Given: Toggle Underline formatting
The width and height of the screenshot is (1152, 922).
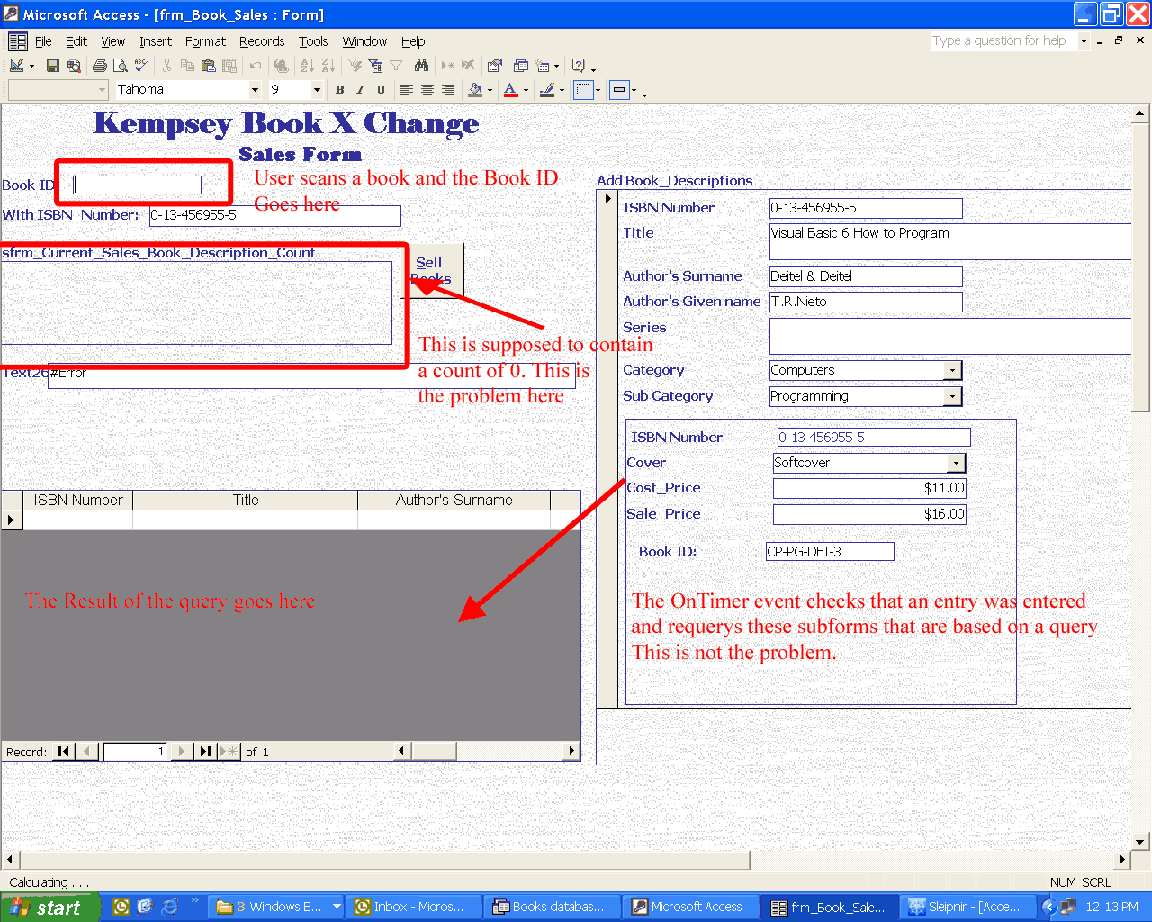Looking at the screenshot, I should click(x=381, y=90).
